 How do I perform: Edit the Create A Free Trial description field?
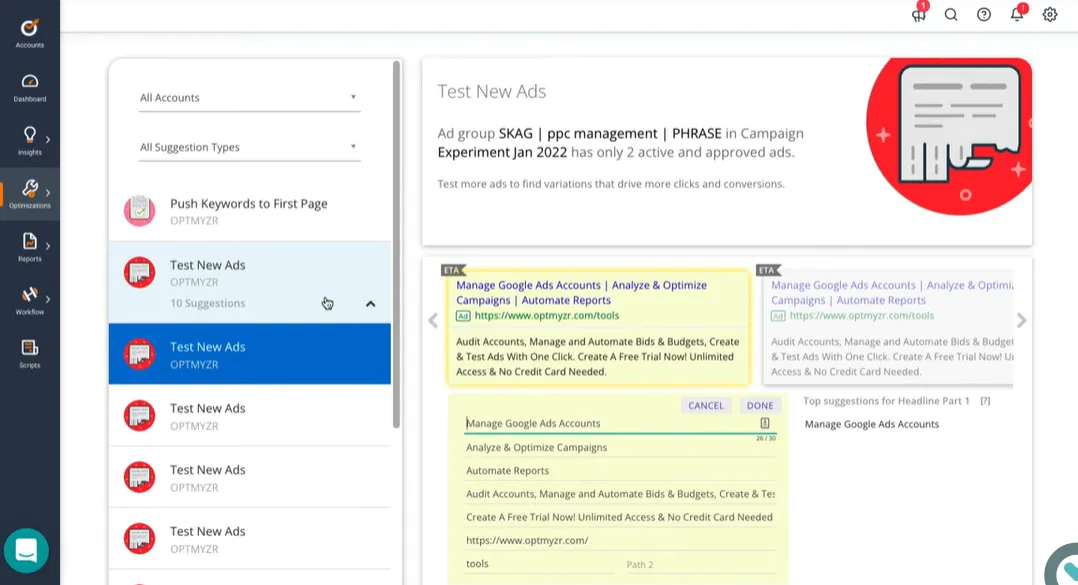click(621, 517)
